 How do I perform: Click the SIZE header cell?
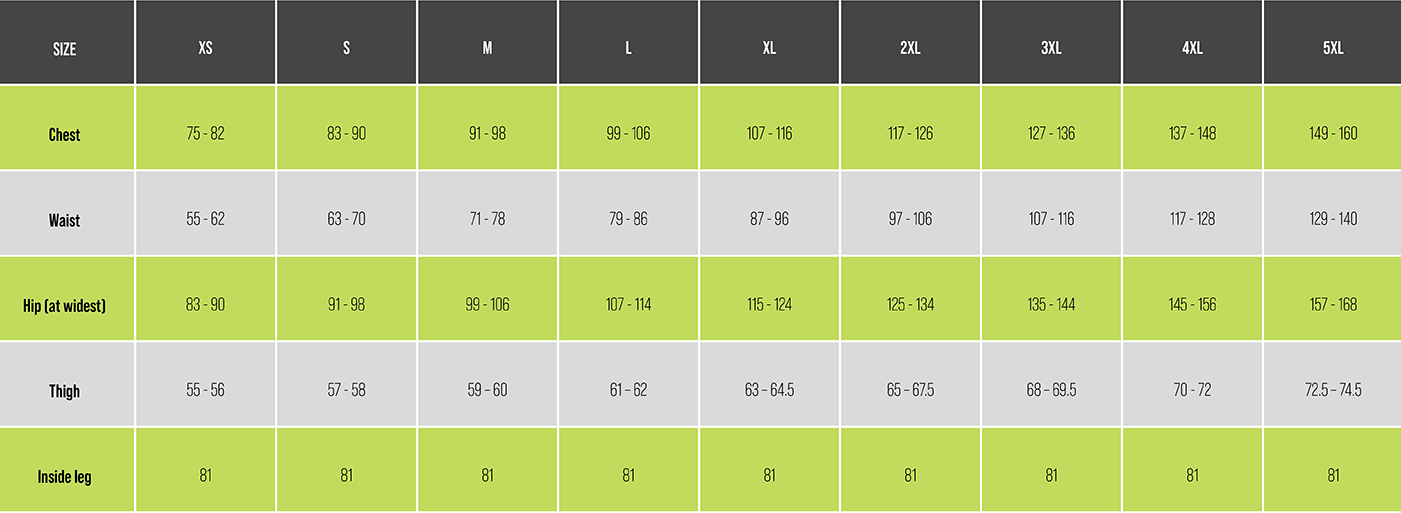[x=65, y=49]
